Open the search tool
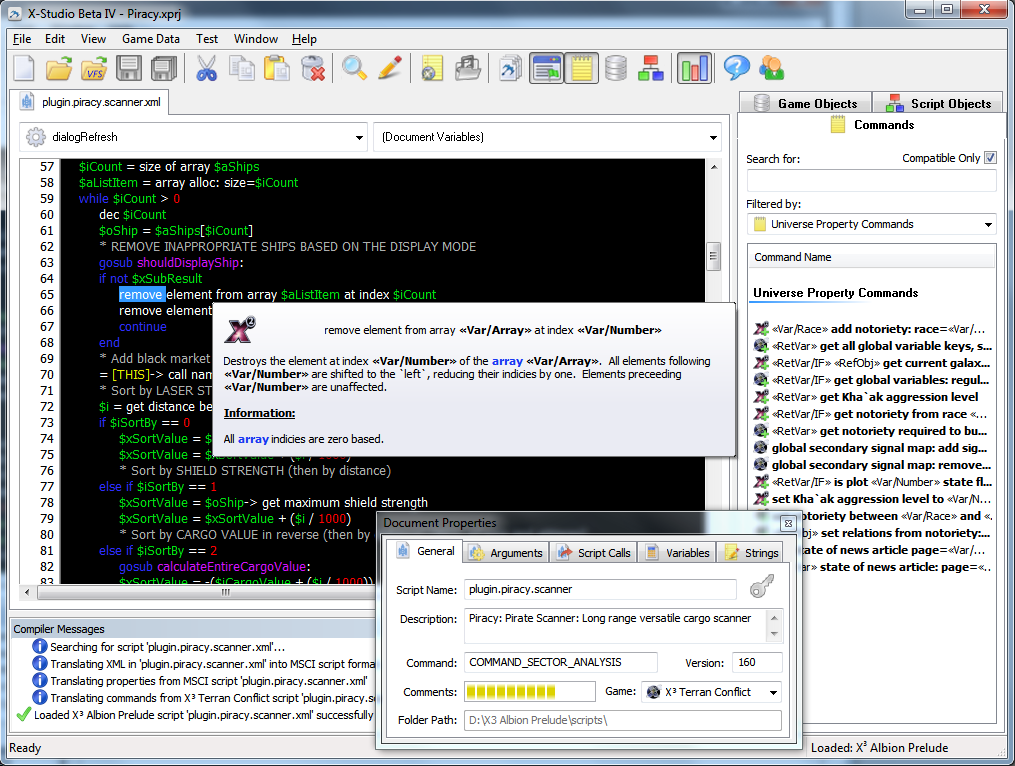 click(x=351, y=68)
